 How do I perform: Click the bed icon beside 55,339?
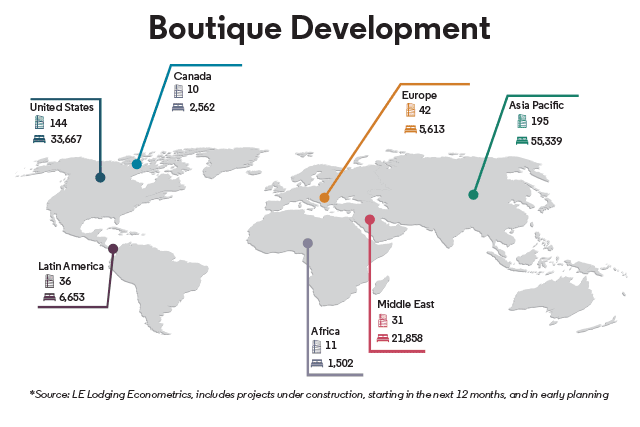(522, 141)
